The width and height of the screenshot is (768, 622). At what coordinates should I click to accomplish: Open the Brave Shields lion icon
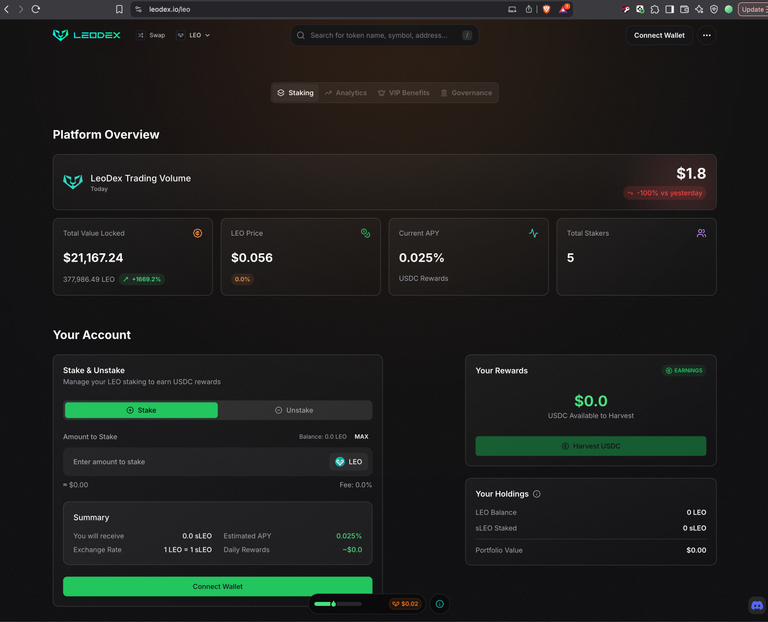click(547, 9)
